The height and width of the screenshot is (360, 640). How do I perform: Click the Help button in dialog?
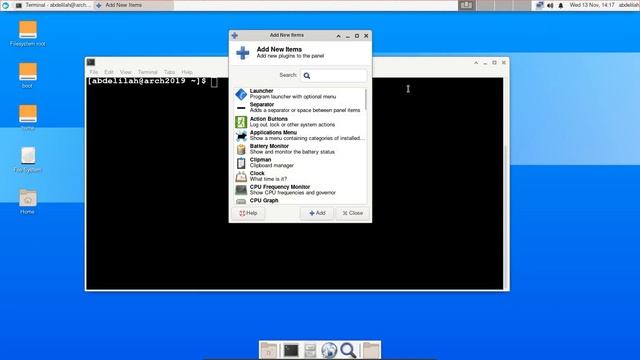tap(248, 213)
